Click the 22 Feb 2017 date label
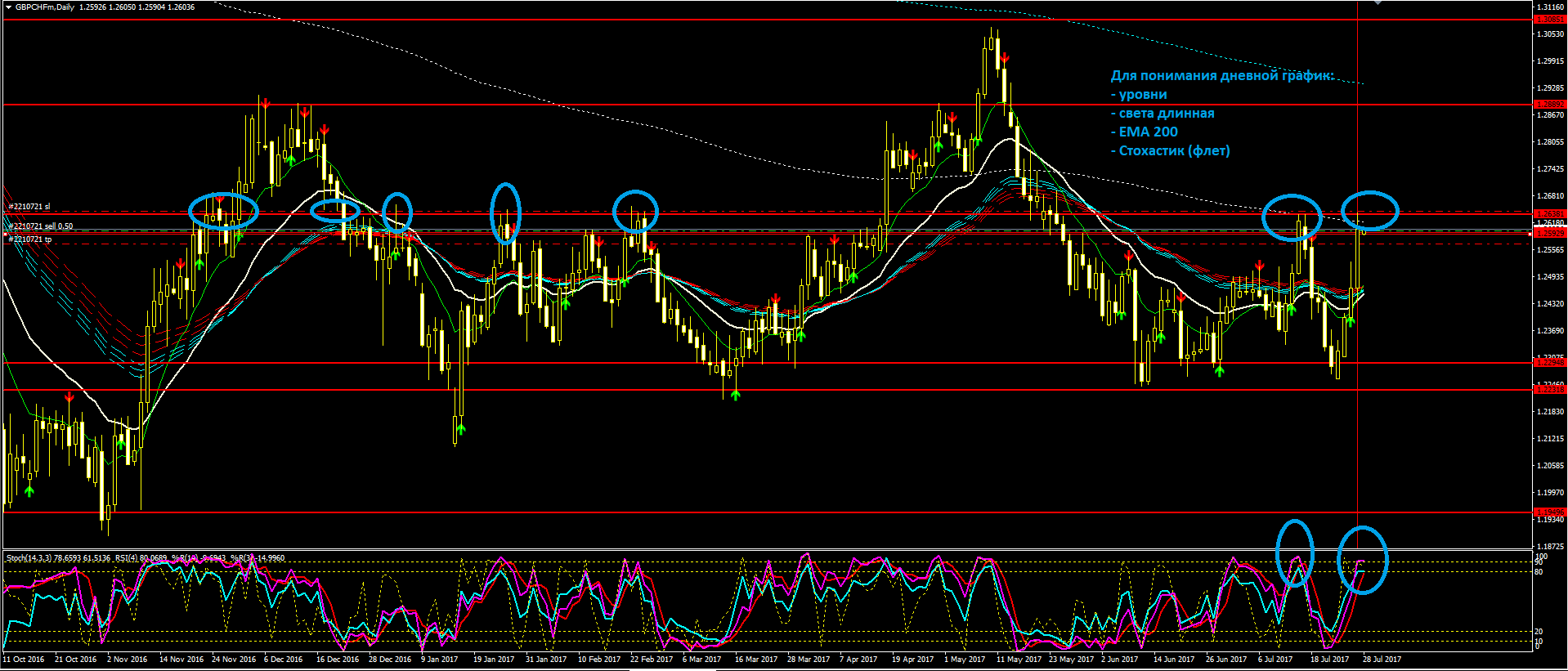Viewport: 1568px width, 671px height. [x=652, y=659]
